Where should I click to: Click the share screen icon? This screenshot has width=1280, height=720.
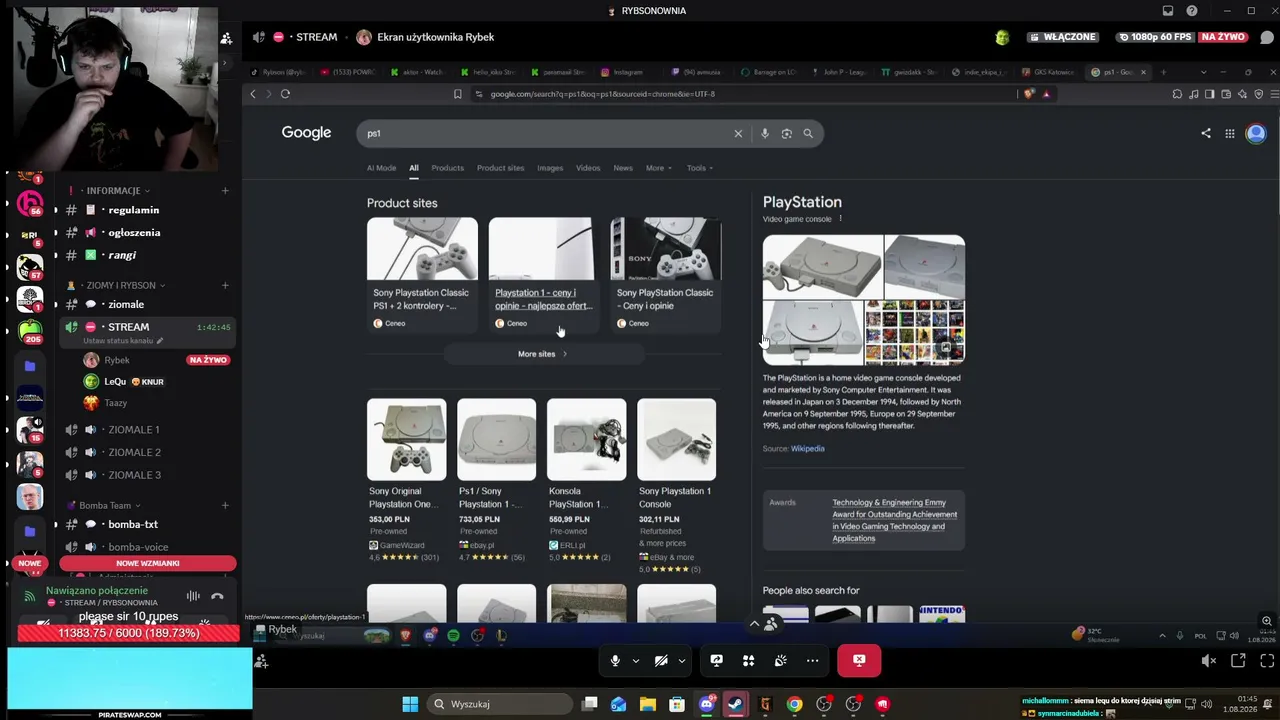(716, 660)
